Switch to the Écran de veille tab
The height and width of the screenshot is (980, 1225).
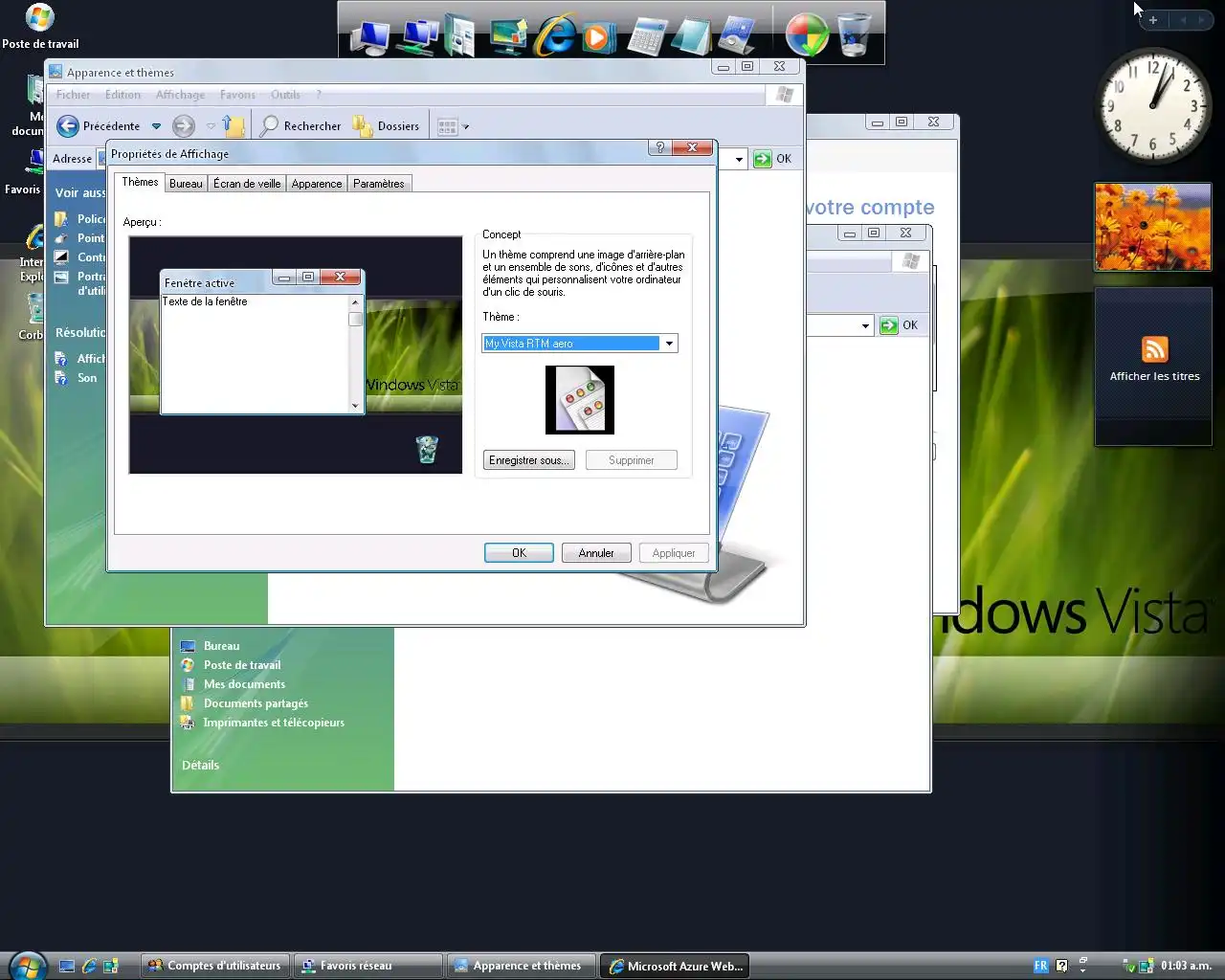[x=247, y=184]
